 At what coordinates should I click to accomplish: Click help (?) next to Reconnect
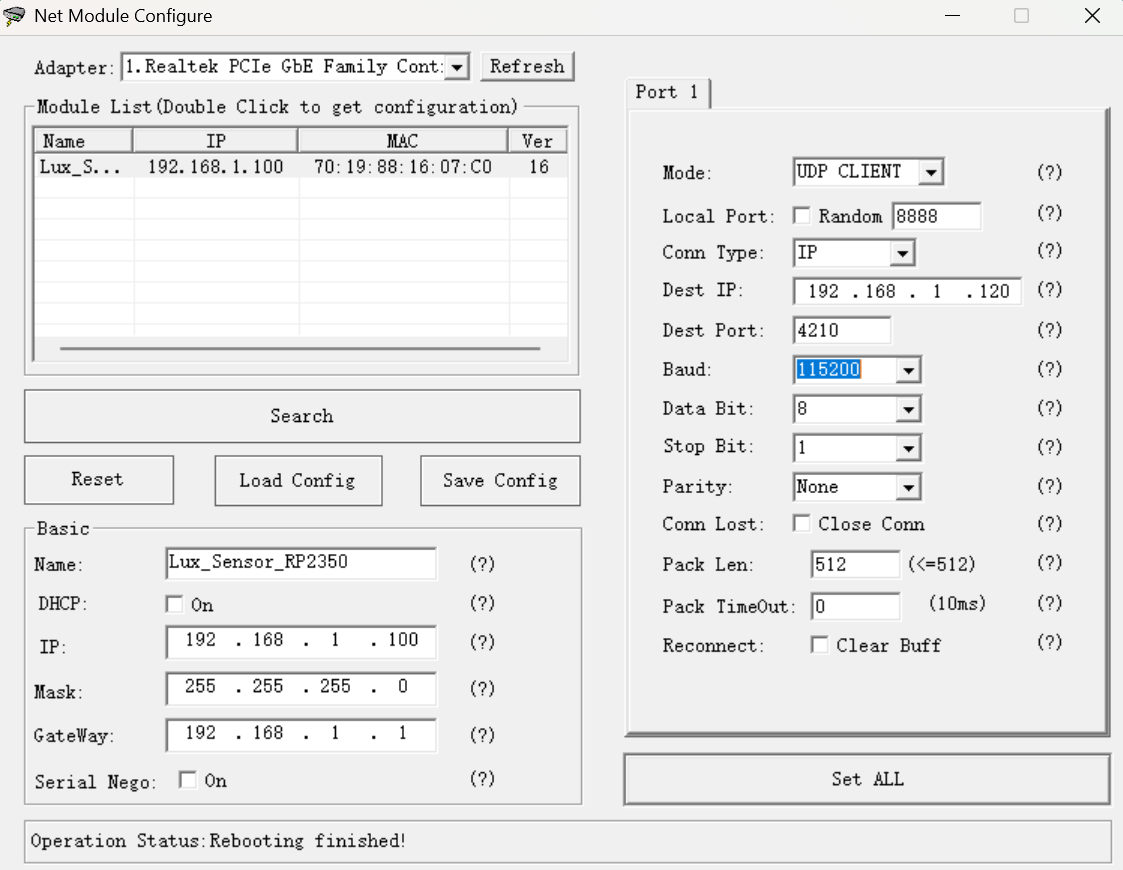tap(1049, 642)
